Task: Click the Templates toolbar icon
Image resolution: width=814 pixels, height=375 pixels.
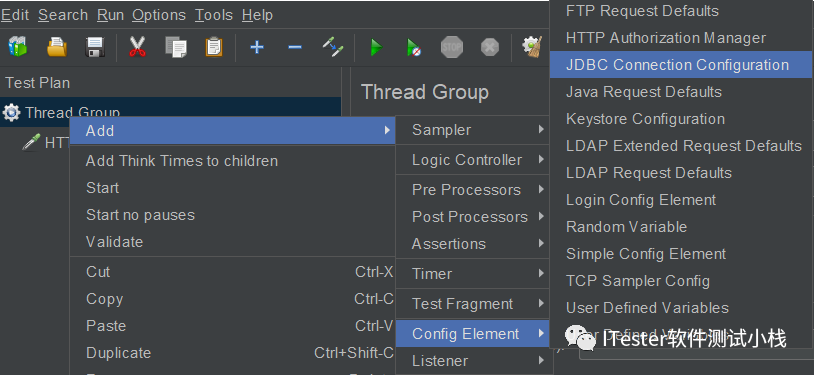Action: (18, 47)
